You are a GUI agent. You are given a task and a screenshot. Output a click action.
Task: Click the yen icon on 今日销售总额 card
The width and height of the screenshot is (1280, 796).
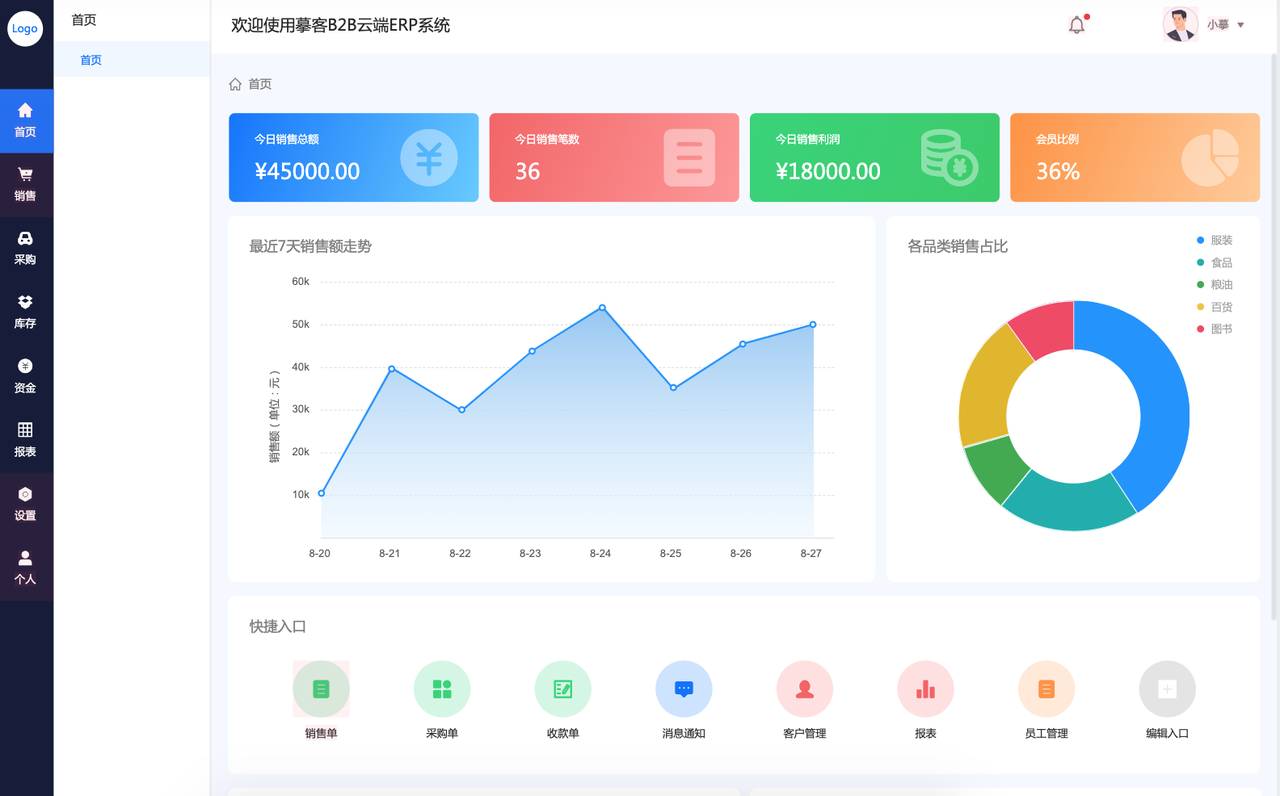(429, 158)
